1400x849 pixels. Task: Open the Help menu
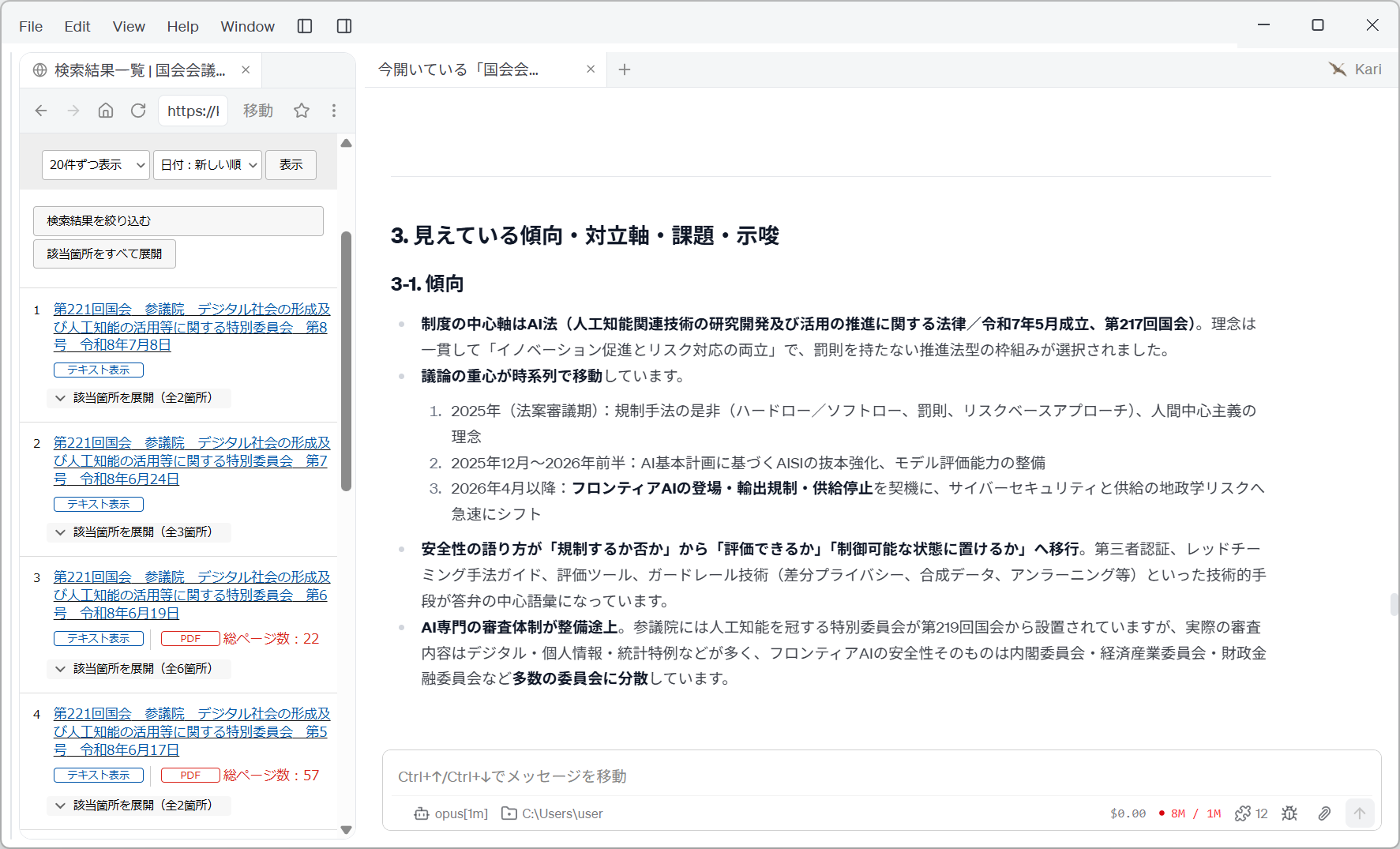pos(182,26)
